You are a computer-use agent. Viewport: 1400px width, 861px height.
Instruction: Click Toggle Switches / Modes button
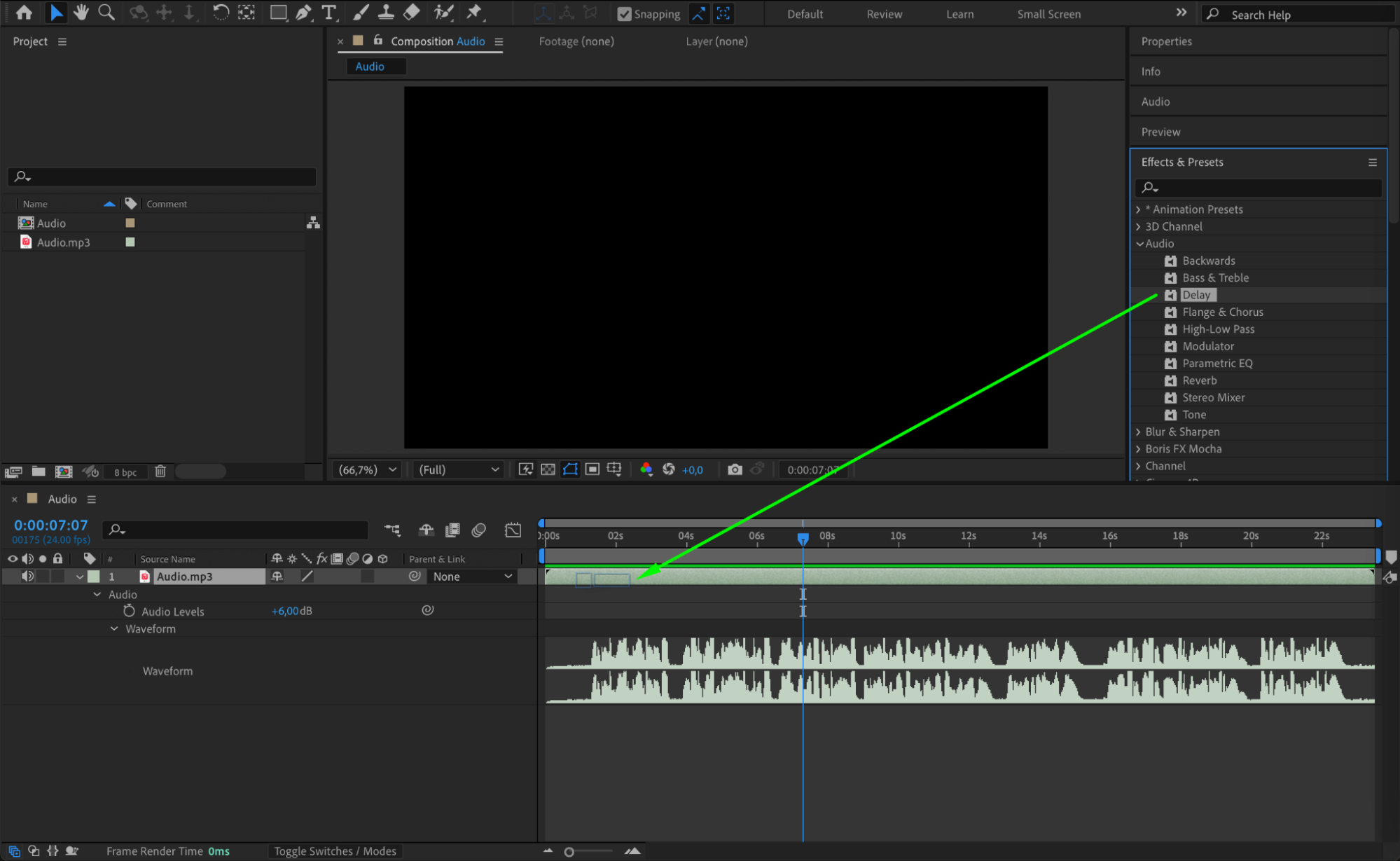(x=335, y=850)
